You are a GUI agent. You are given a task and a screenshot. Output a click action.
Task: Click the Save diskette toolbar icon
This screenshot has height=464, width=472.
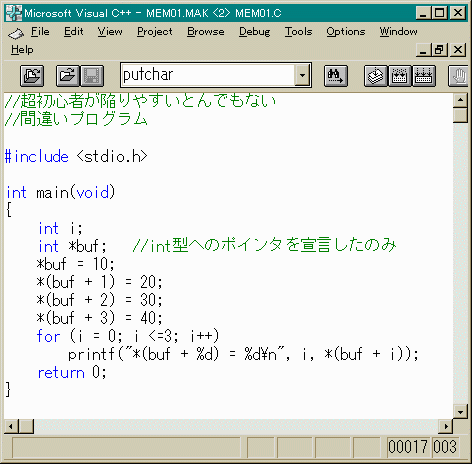tap(92, 76)
